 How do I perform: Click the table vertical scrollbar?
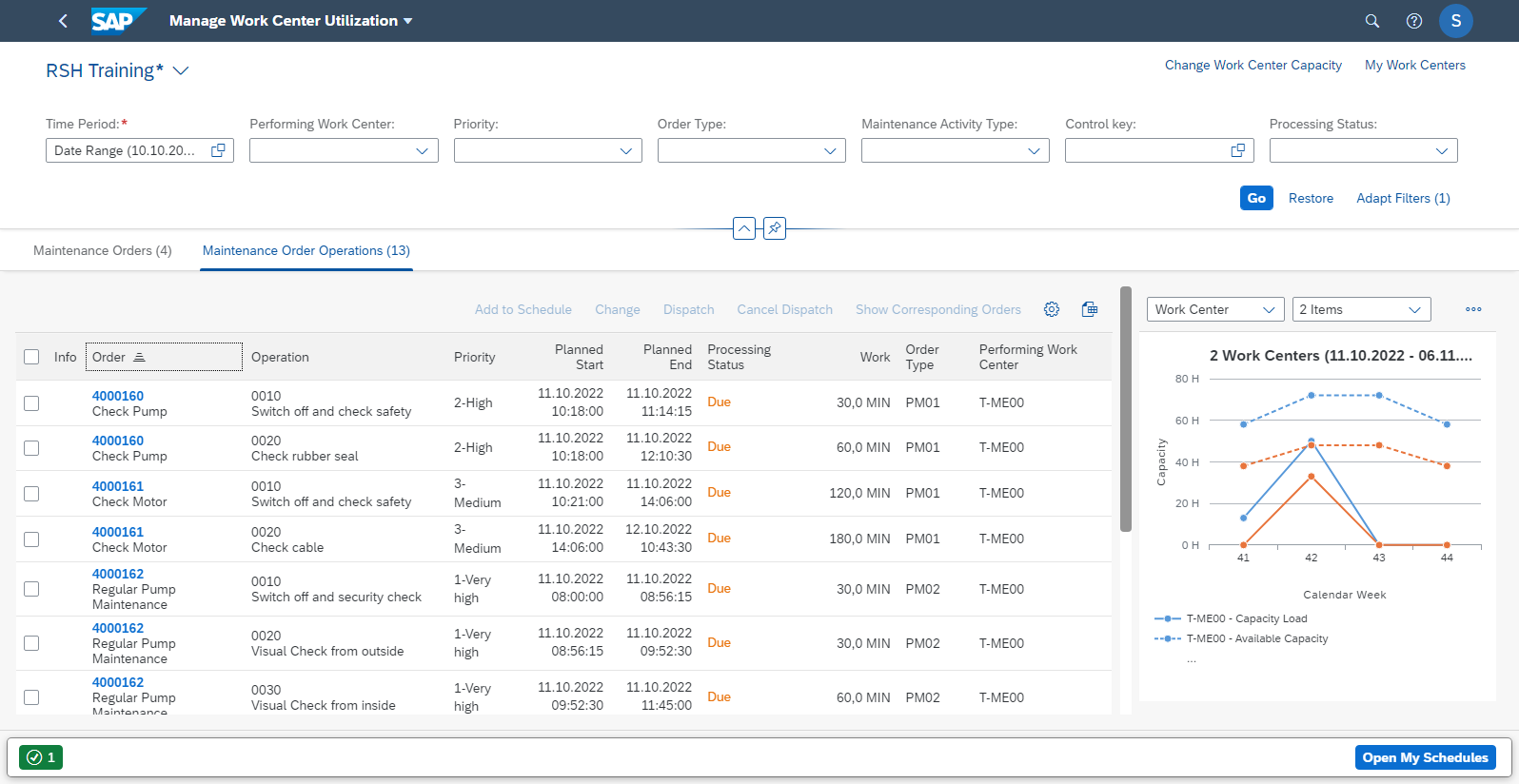[x=1126, y=409]
